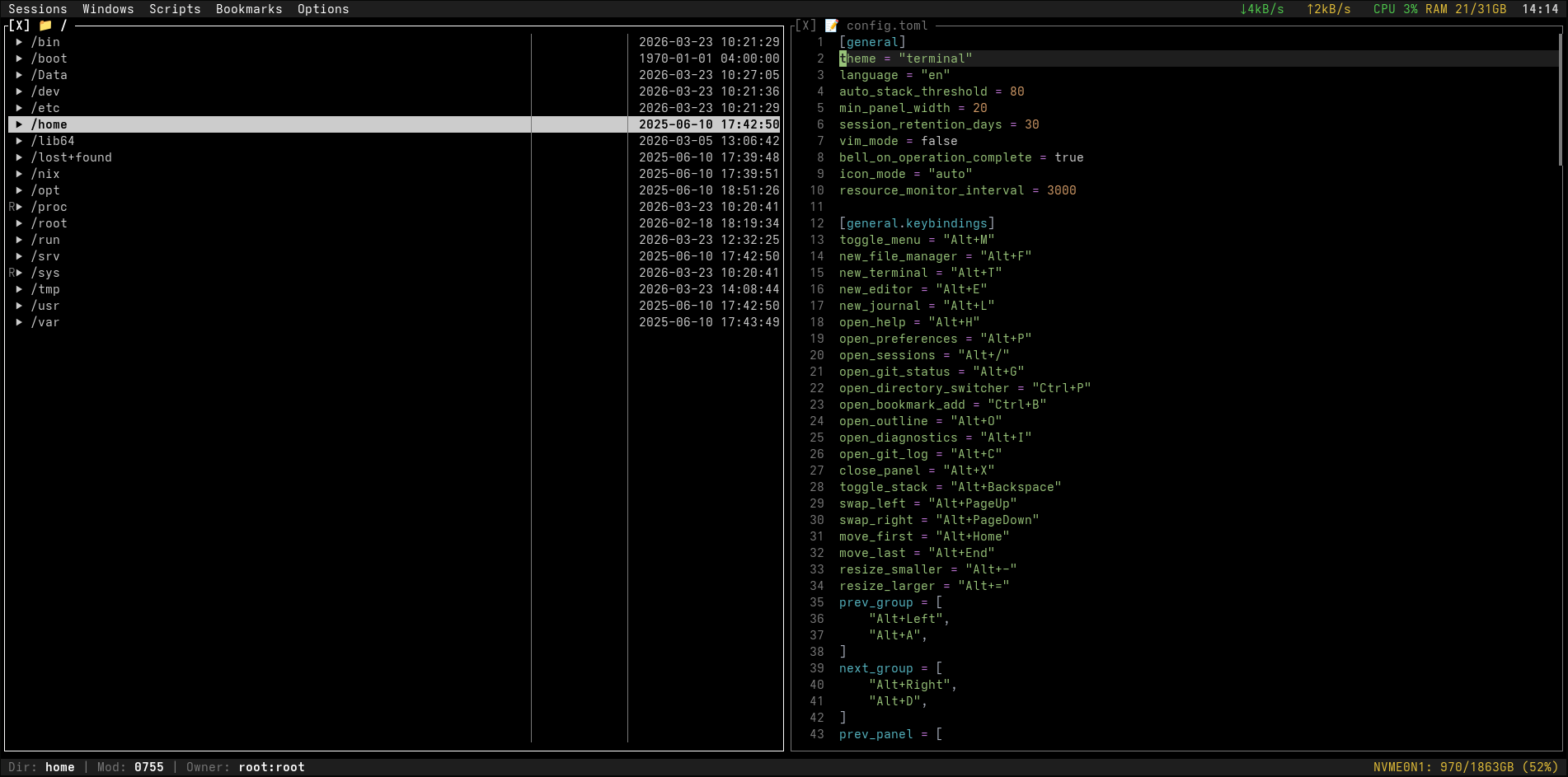The width and height of the screenshot is (1568, 777).
Task: Click the notepad icon beside config.toml
Action: pos(832,26)
